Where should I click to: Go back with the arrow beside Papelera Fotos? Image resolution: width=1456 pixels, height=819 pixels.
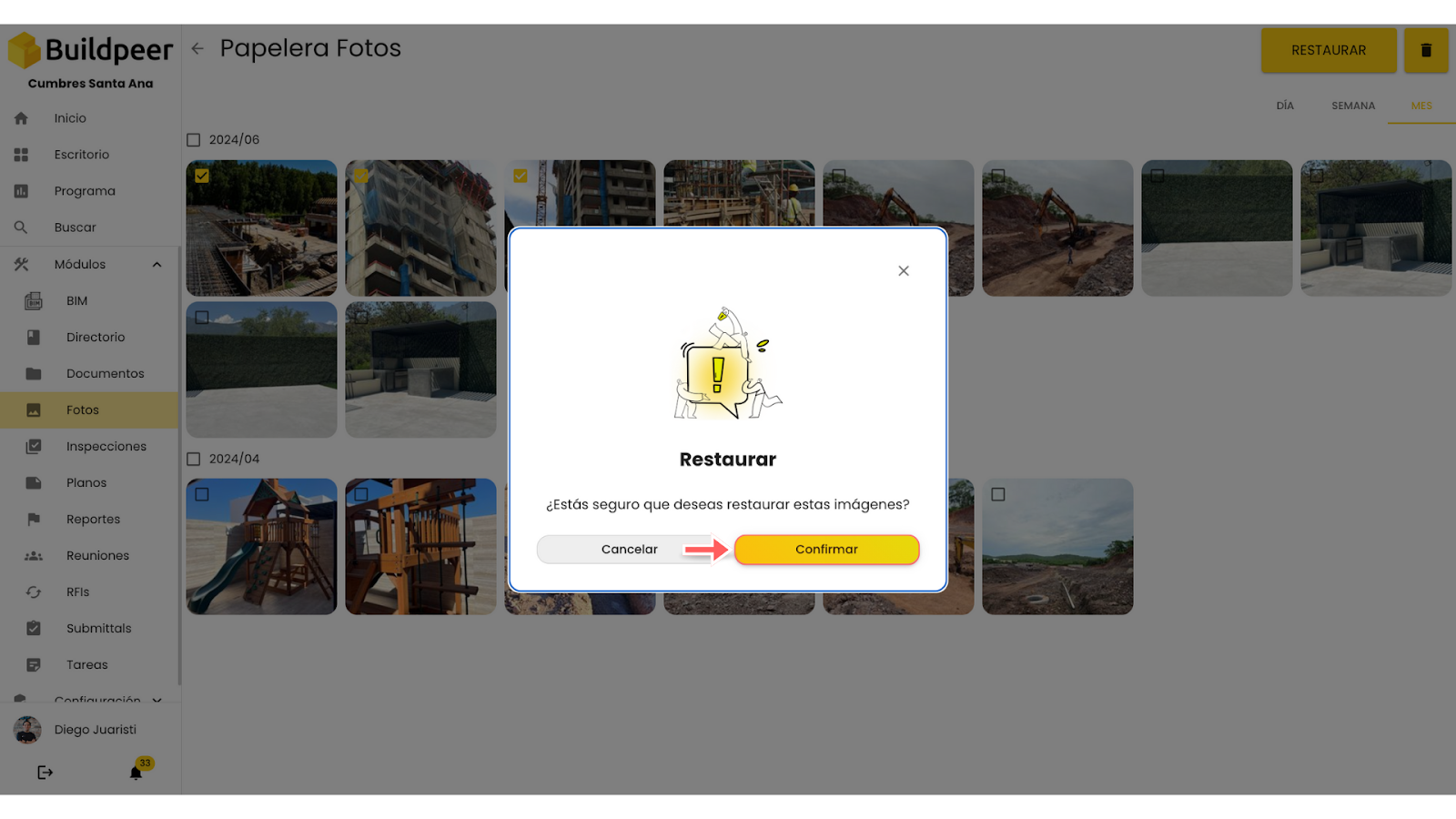(197, 48)
